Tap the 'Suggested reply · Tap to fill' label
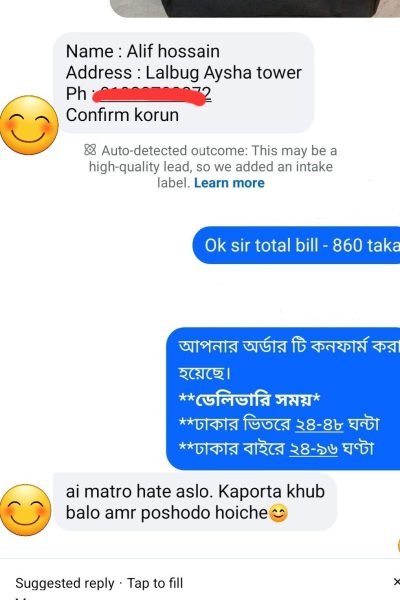The image size is (400, 600). tap(99, 583)
